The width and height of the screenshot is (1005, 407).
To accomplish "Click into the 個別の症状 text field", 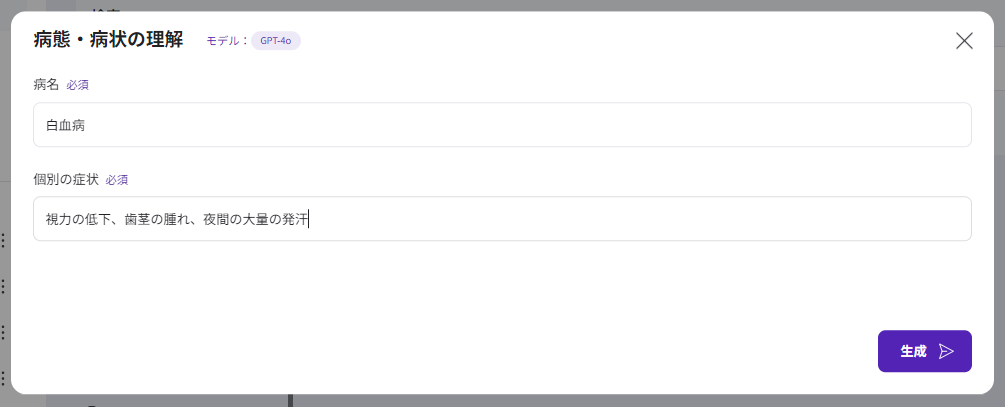I will point(502,218).
